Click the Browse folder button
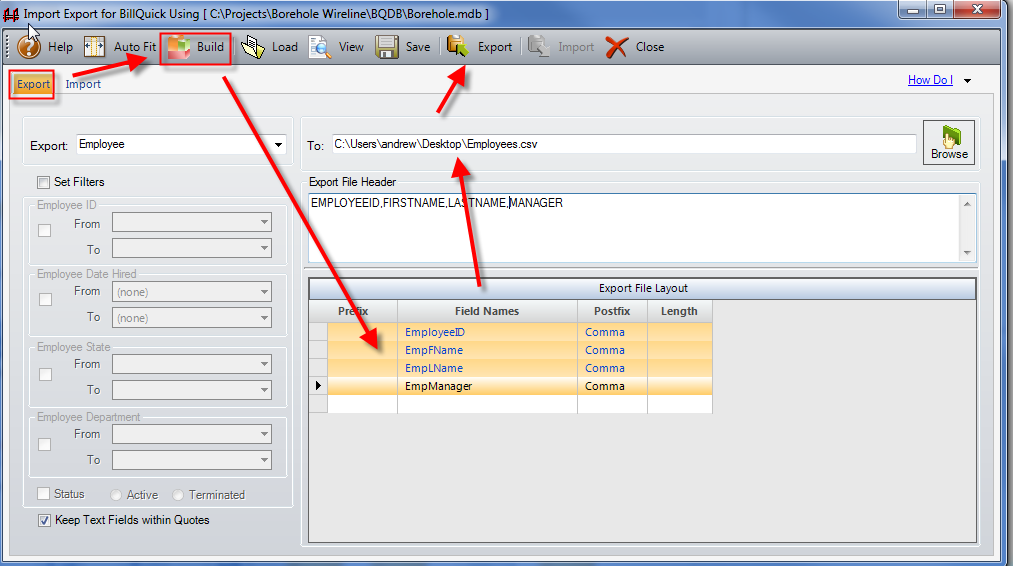 point(948,142)
